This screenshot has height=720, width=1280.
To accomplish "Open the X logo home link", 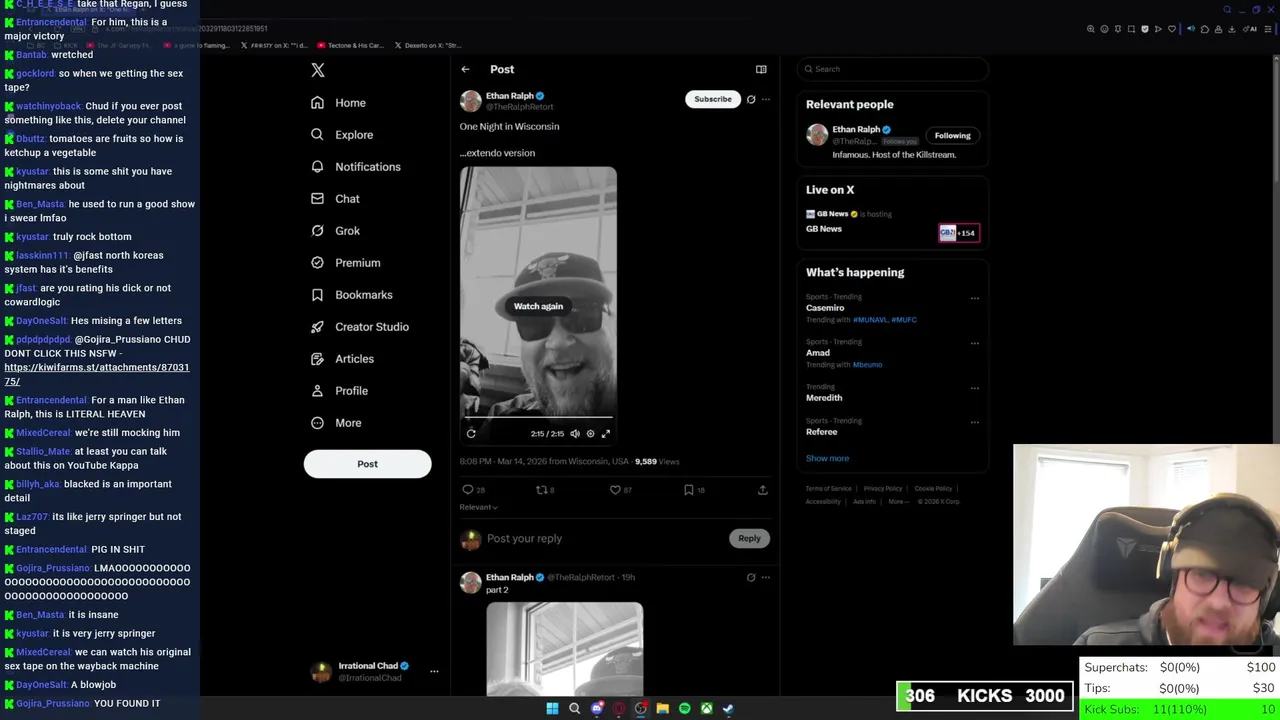I will [x=318, y=70].
